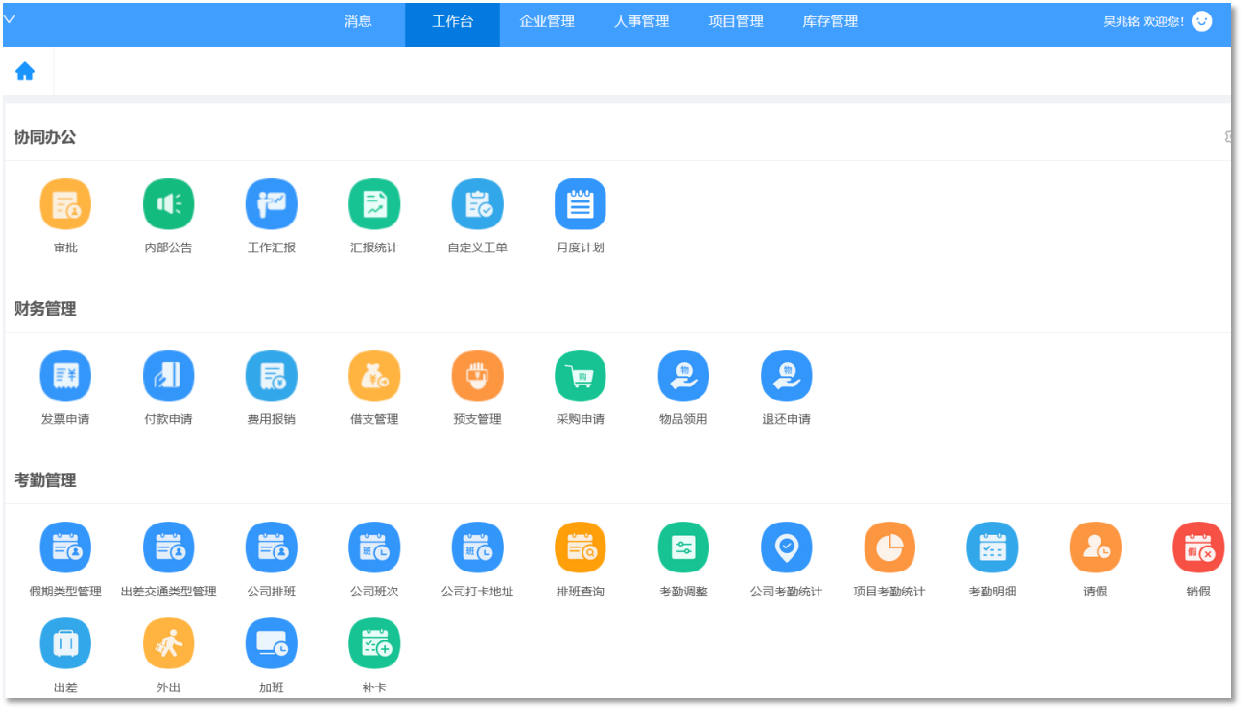Open the 请假 leave request icon
The image size is (1242, 710).
click(x=1095, y=547)
